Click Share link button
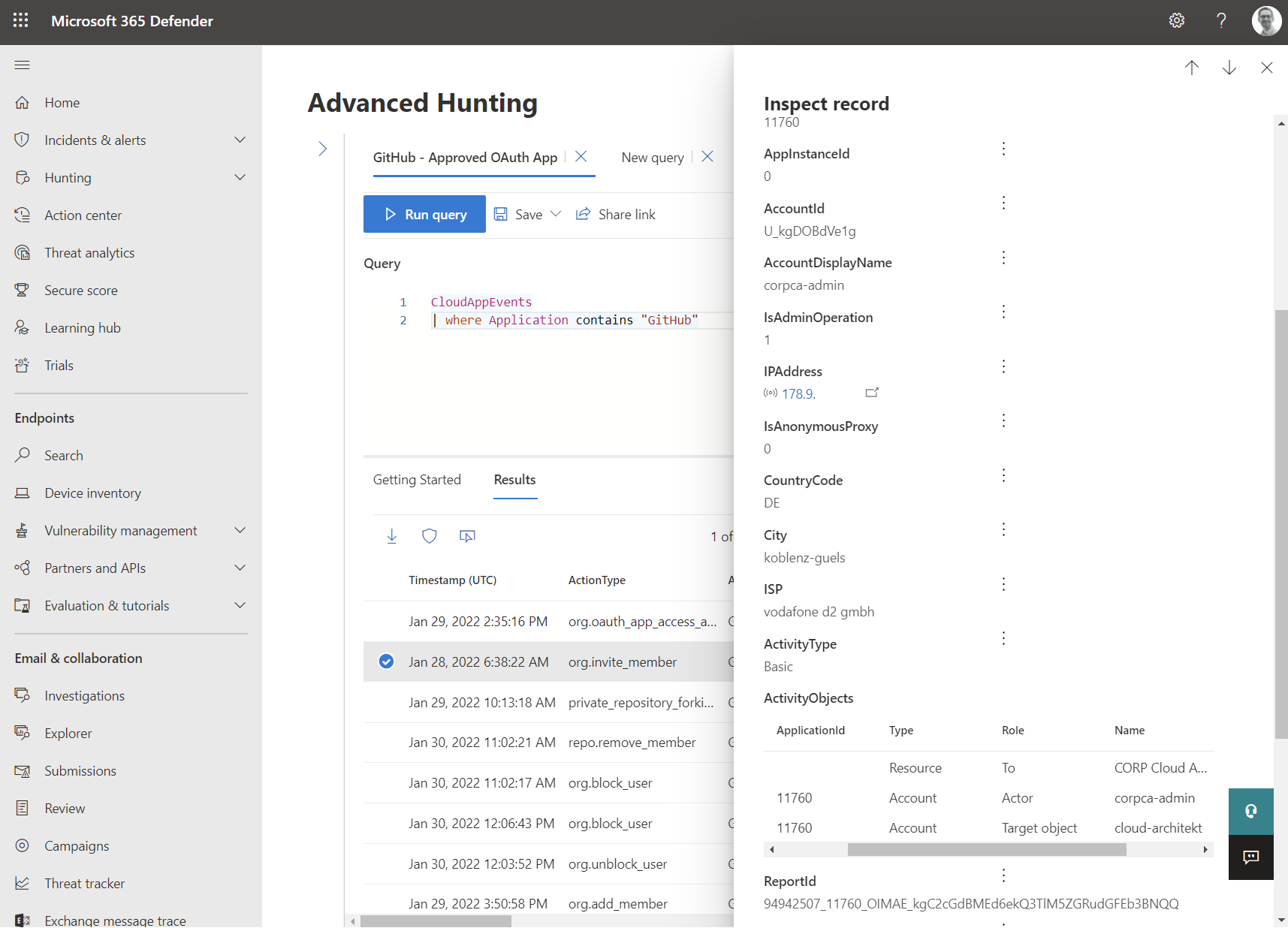The height and width of the screenshot is (928, 1288). point(616,215)
